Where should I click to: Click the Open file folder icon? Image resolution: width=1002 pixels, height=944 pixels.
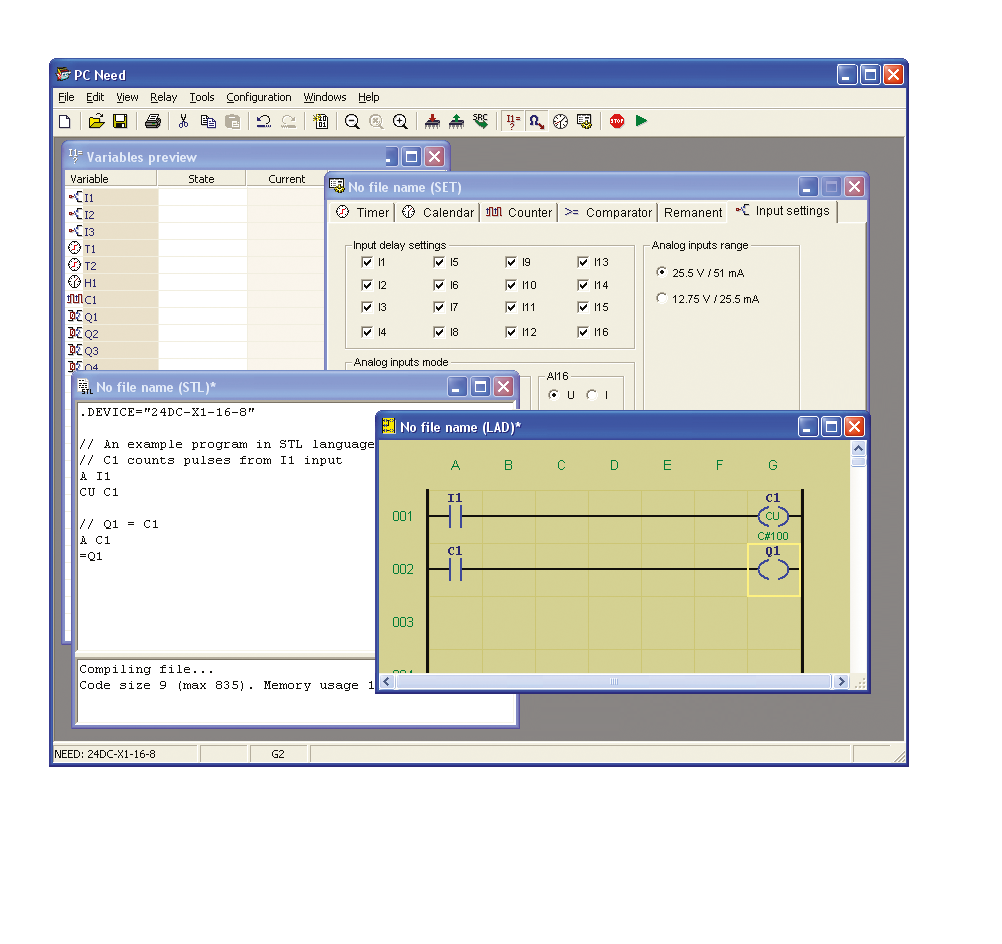pos(96,121)
